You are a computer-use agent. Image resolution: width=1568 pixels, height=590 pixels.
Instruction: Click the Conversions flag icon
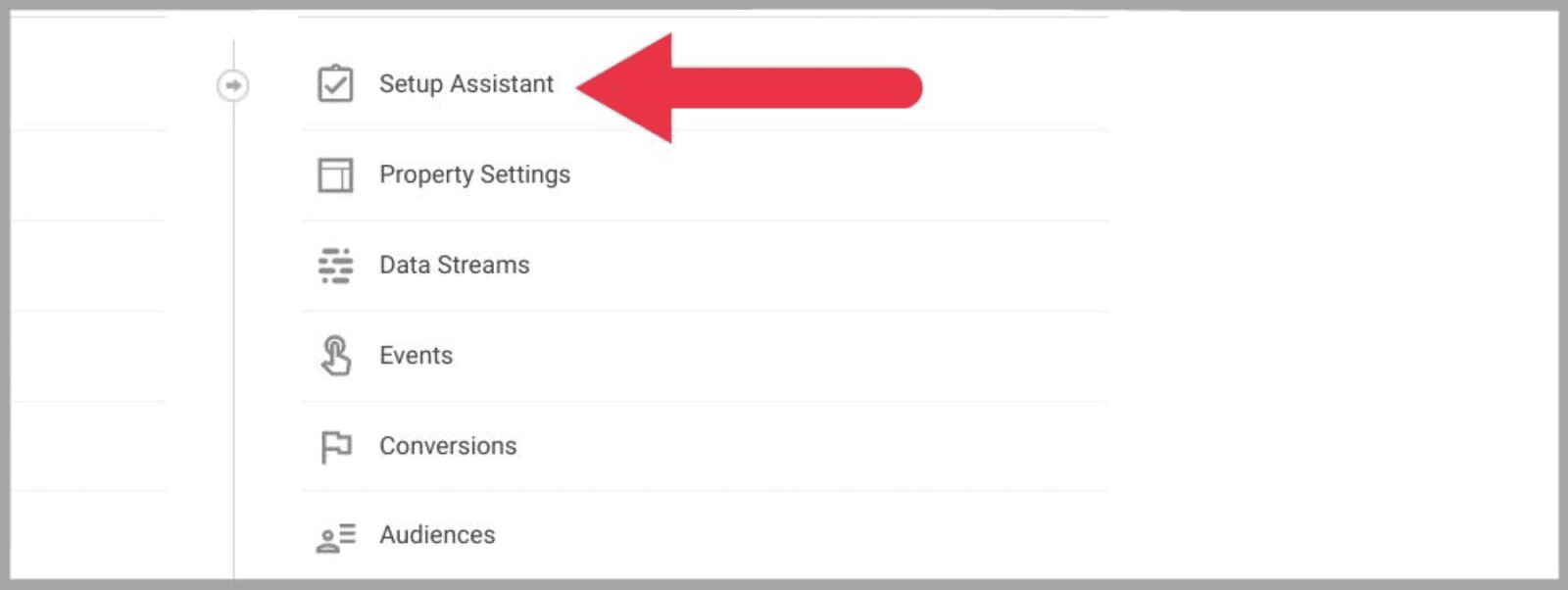335,447
